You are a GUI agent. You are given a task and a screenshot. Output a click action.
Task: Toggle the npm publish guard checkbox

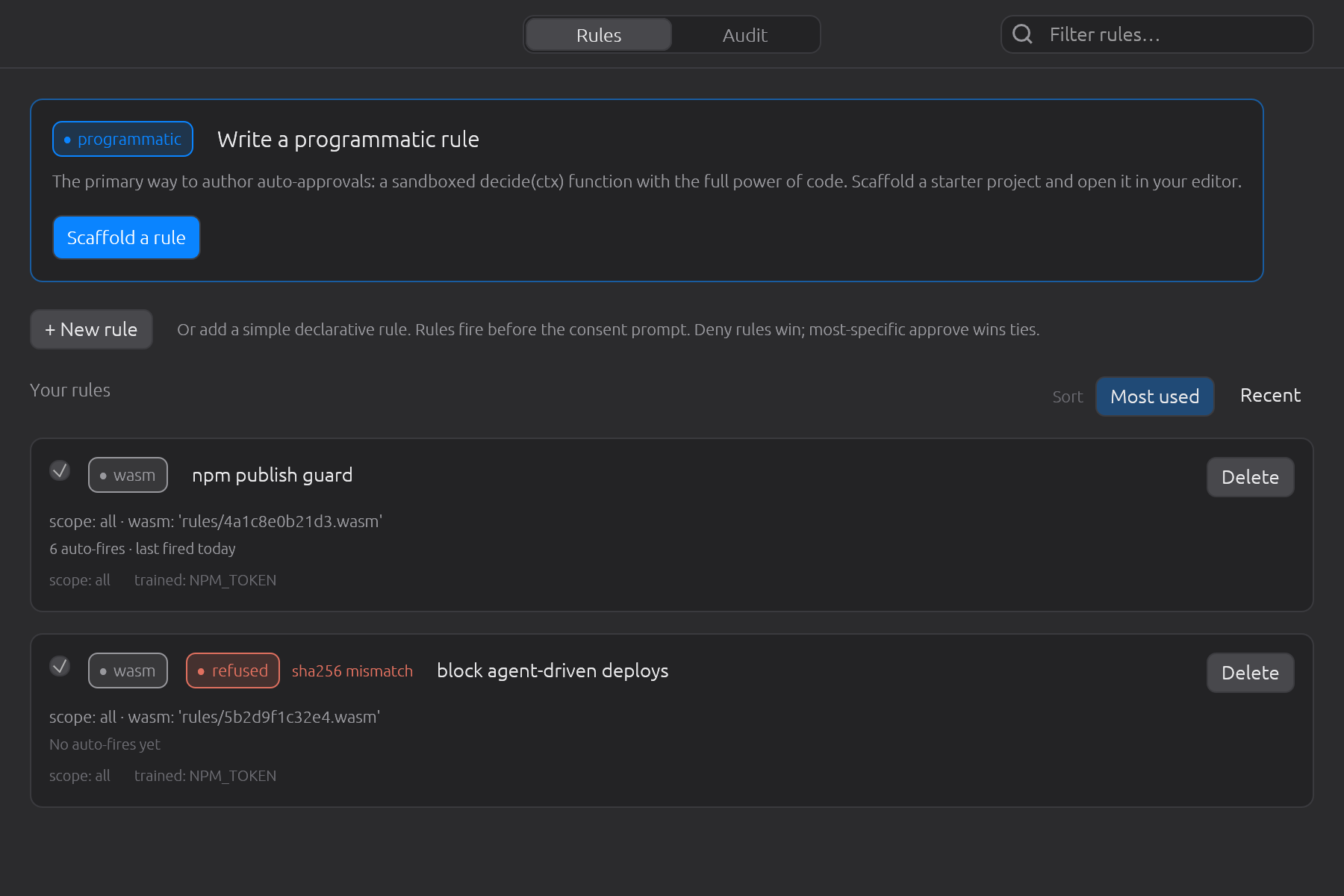pos(60,470)
